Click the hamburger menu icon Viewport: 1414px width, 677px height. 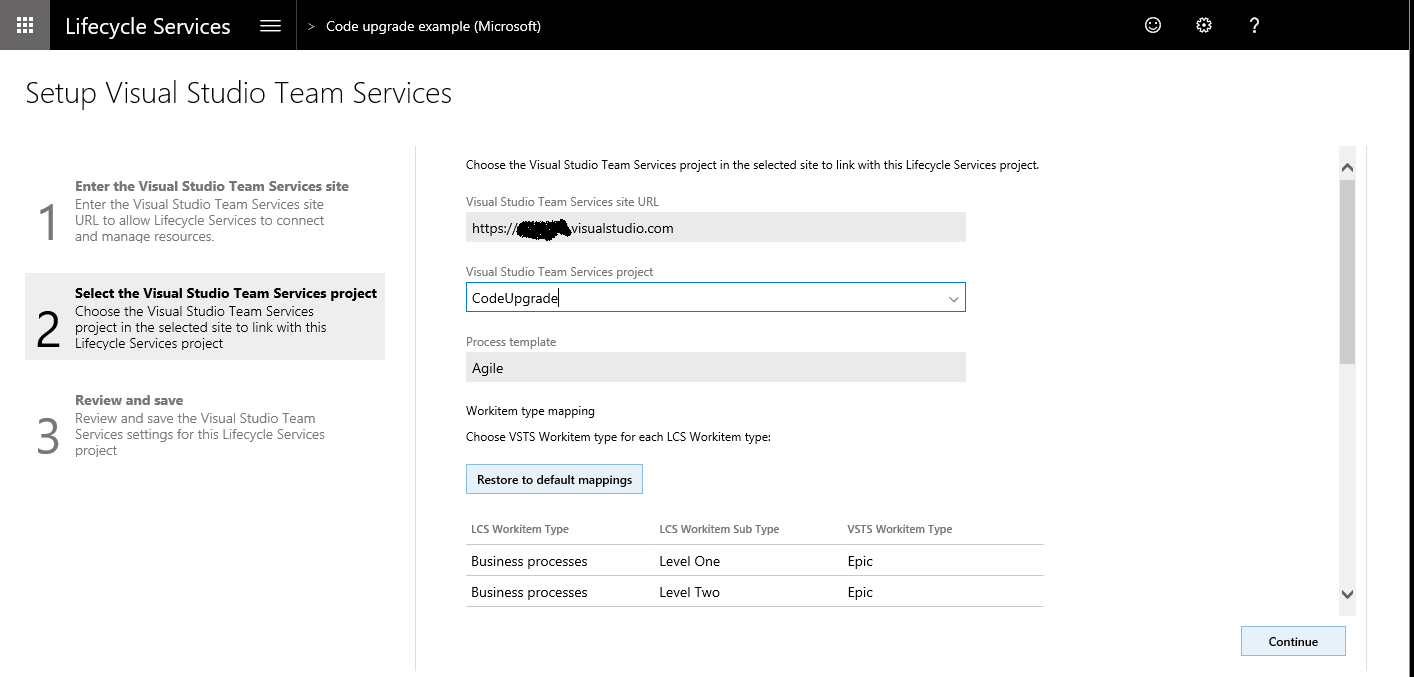pyautogui.click(x=270, y=24)
